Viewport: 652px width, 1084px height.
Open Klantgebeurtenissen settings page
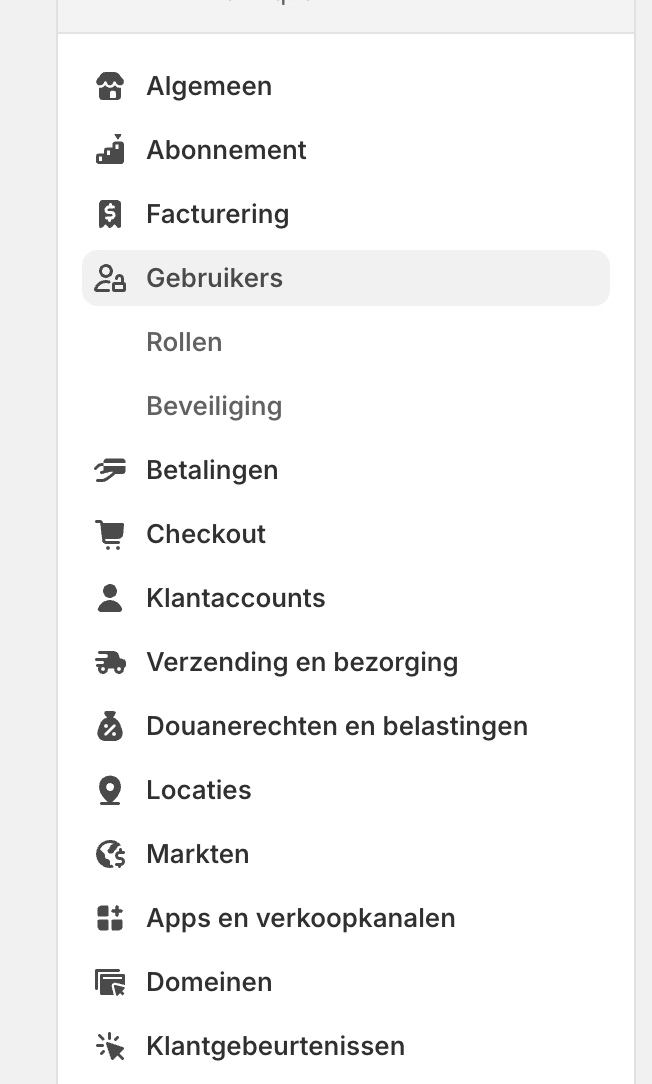(275, 1046)
